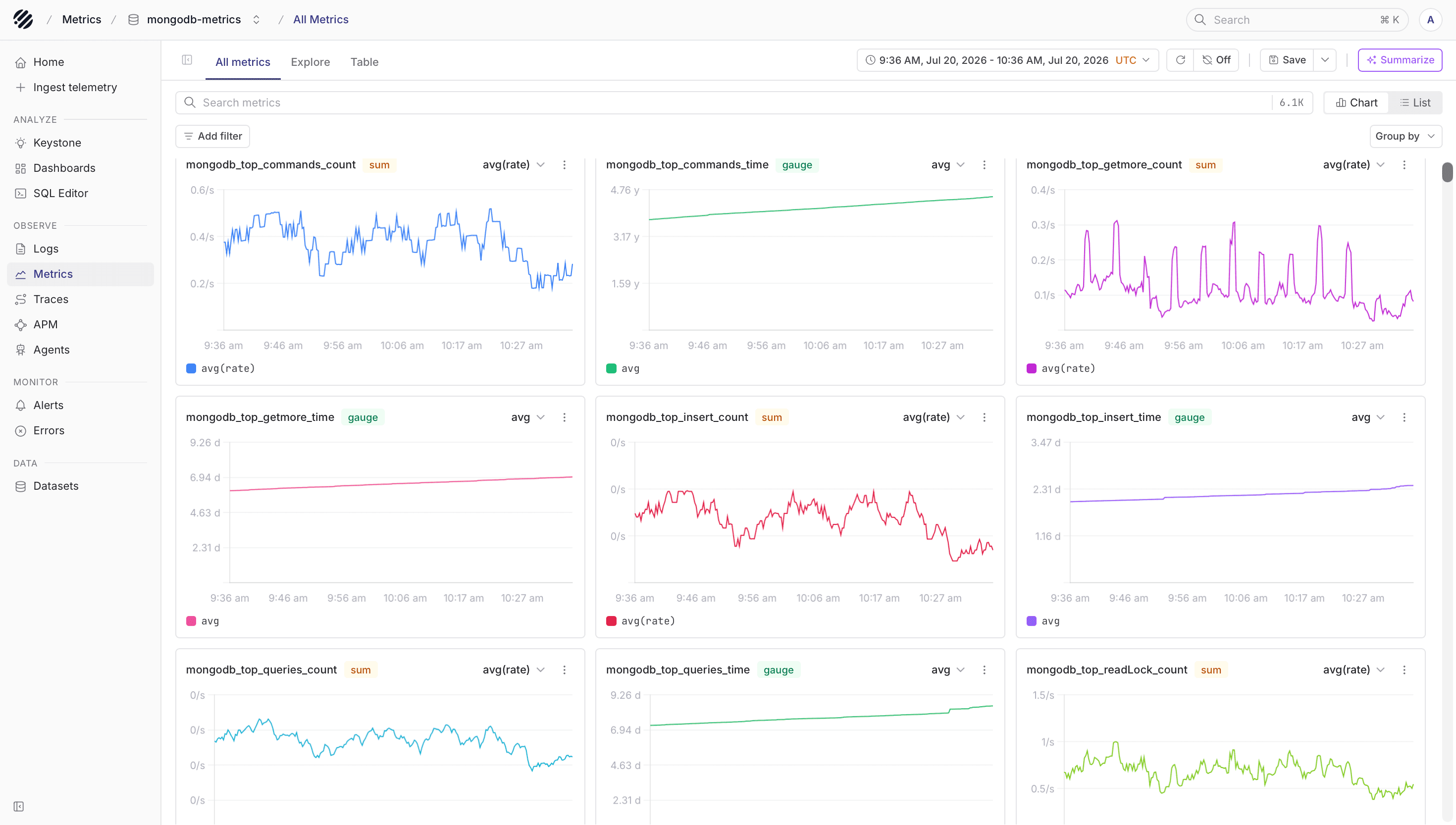Screen dimensions: 1456x825
Task: Click the purple avg swatch in mongodb_top_insert_time
Action: click(1031, 621)
